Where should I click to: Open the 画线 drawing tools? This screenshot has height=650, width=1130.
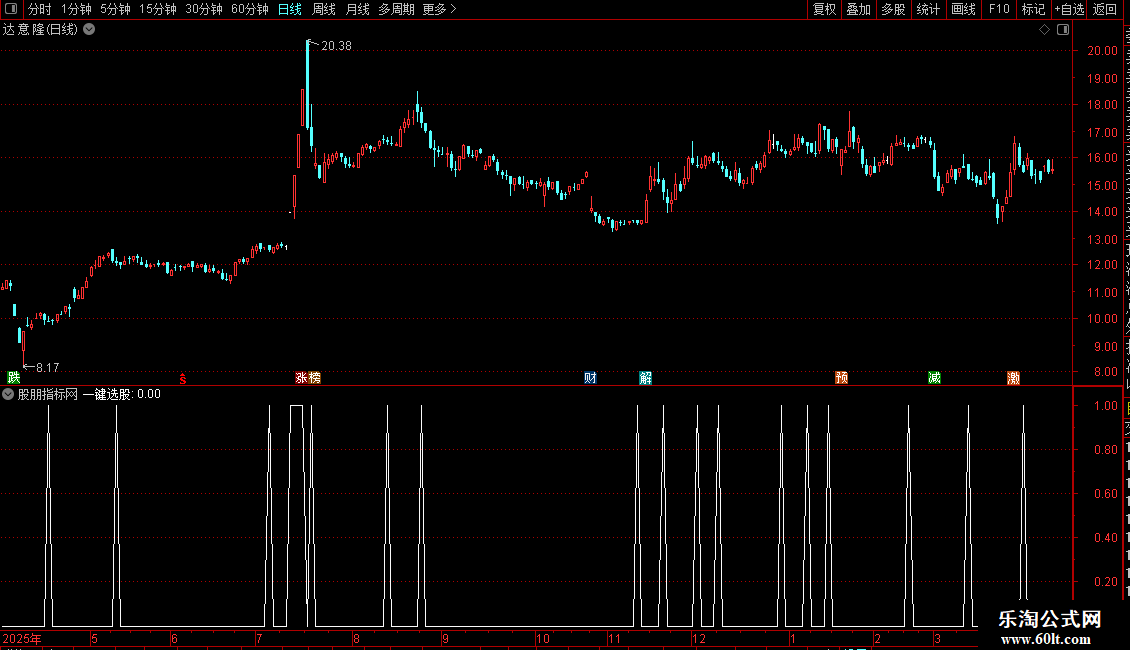[964, 9]
